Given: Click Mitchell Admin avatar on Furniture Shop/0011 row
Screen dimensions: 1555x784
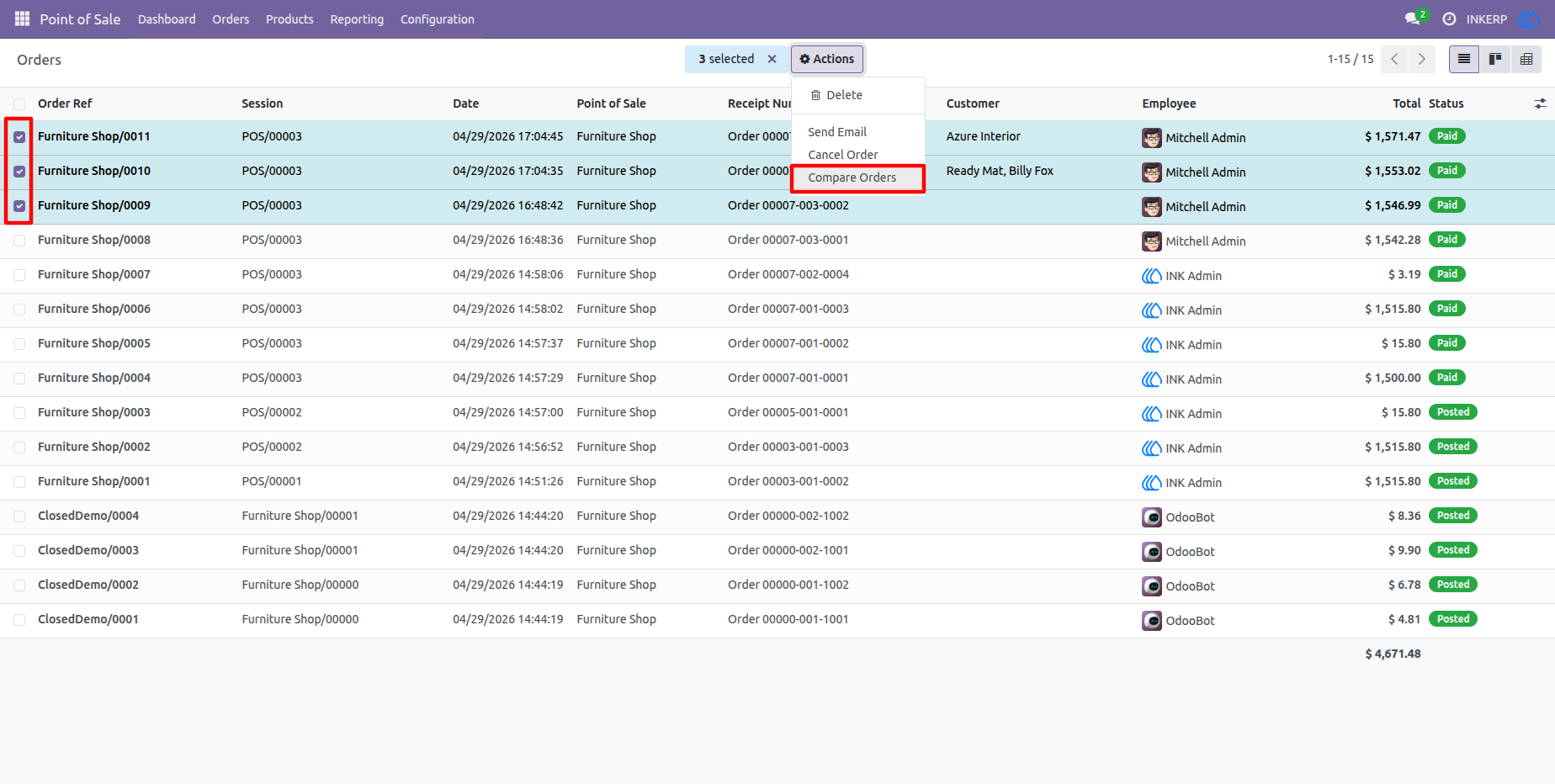Looking at the screenshot, I should (x=1152, y=138).
